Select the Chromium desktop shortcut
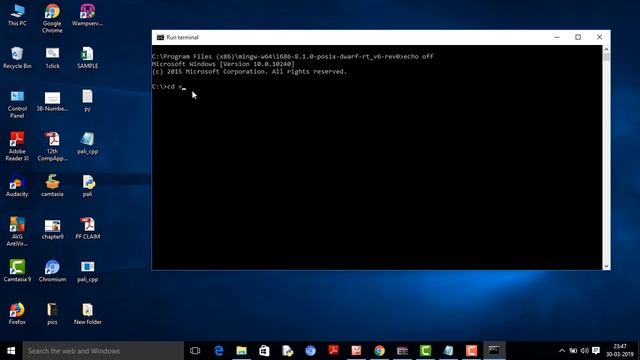The image size is (640, 360). pyautogui.click(x=52, y=271)
